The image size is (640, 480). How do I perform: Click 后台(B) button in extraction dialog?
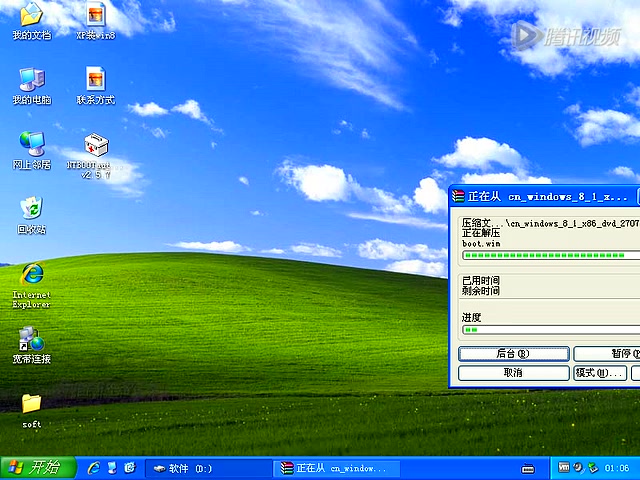(x=513, y=354)
